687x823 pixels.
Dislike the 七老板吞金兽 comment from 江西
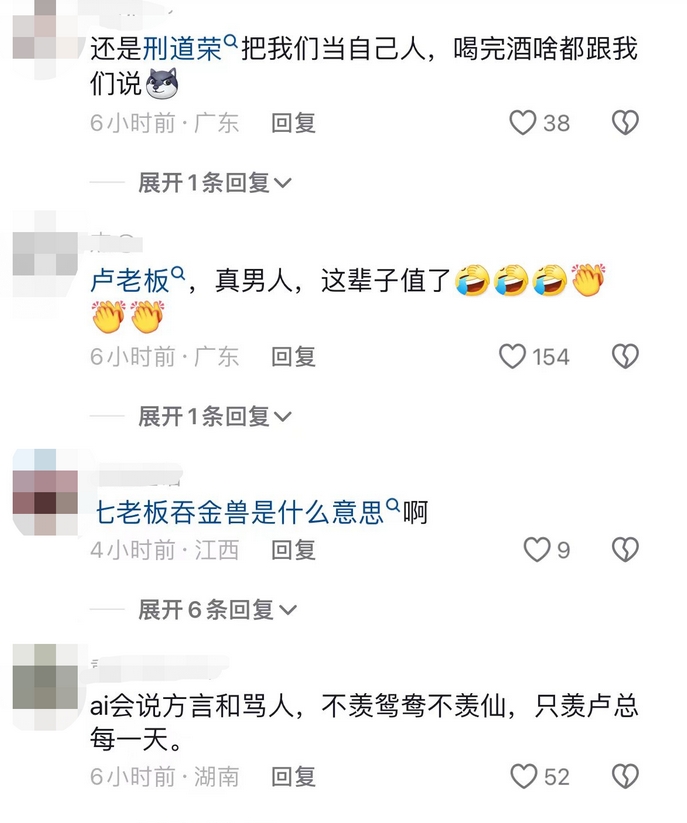coord(625,550)
